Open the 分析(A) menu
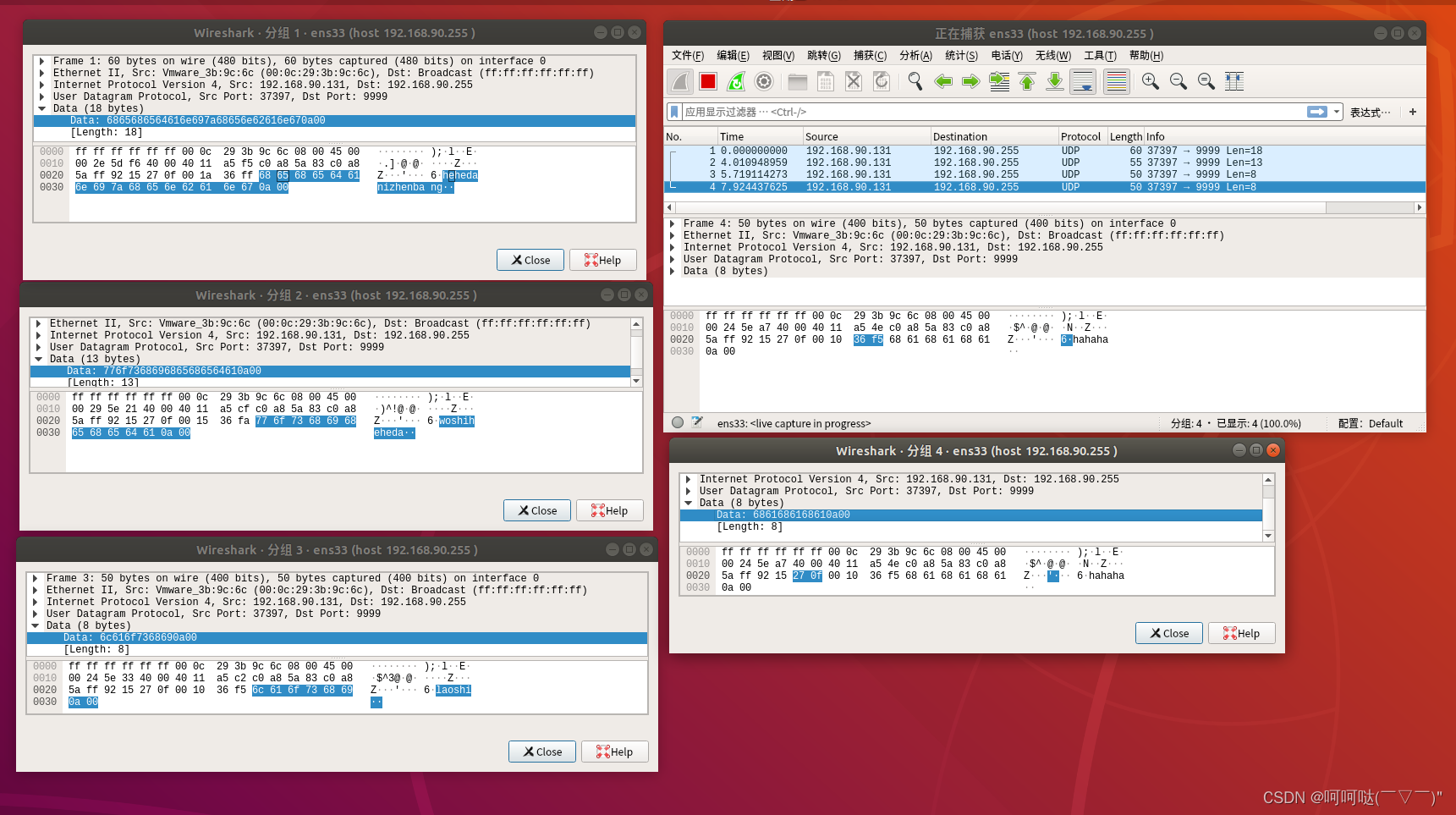The height and width of the screenshot is (815, 1456). coord(915,55)
